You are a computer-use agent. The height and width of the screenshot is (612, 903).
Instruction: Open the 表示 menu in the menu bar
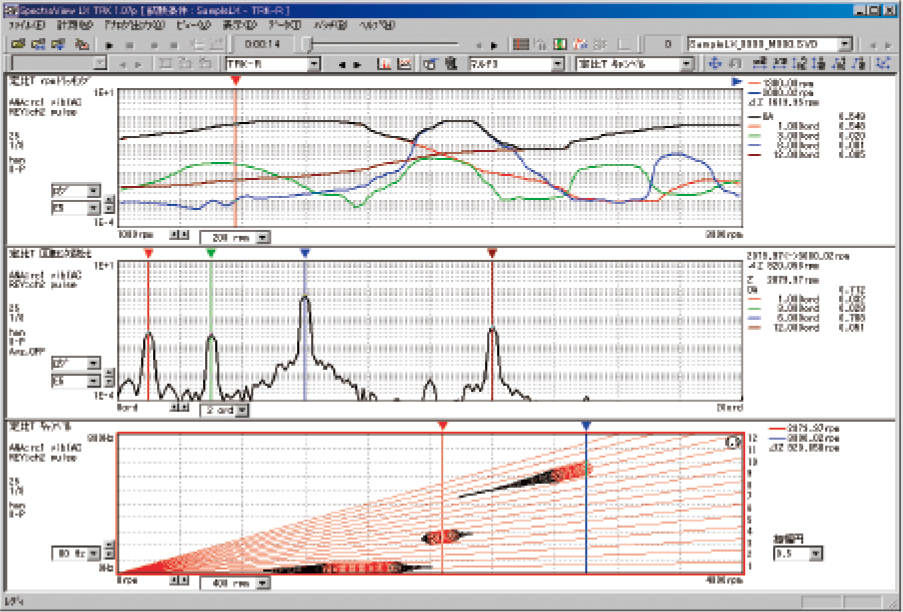coord(239,25)
